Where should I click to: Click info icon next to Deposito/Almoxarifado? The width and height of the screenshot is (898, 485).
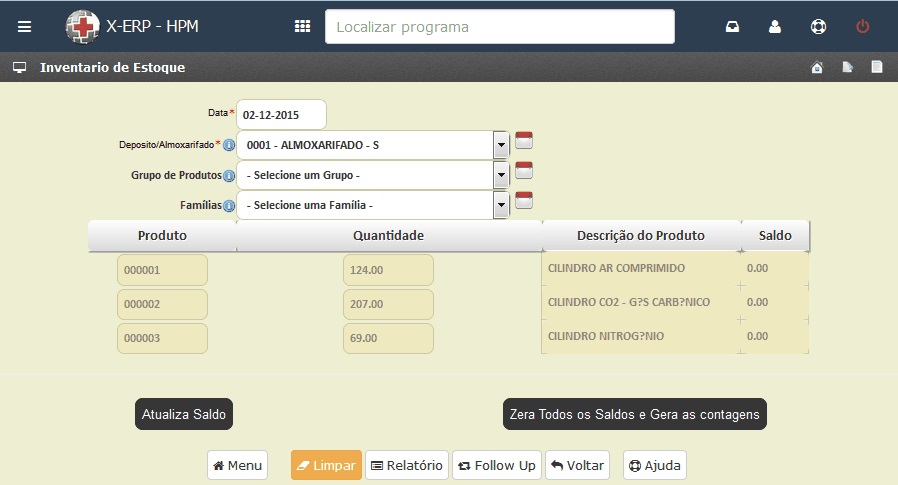coord(229,145)
